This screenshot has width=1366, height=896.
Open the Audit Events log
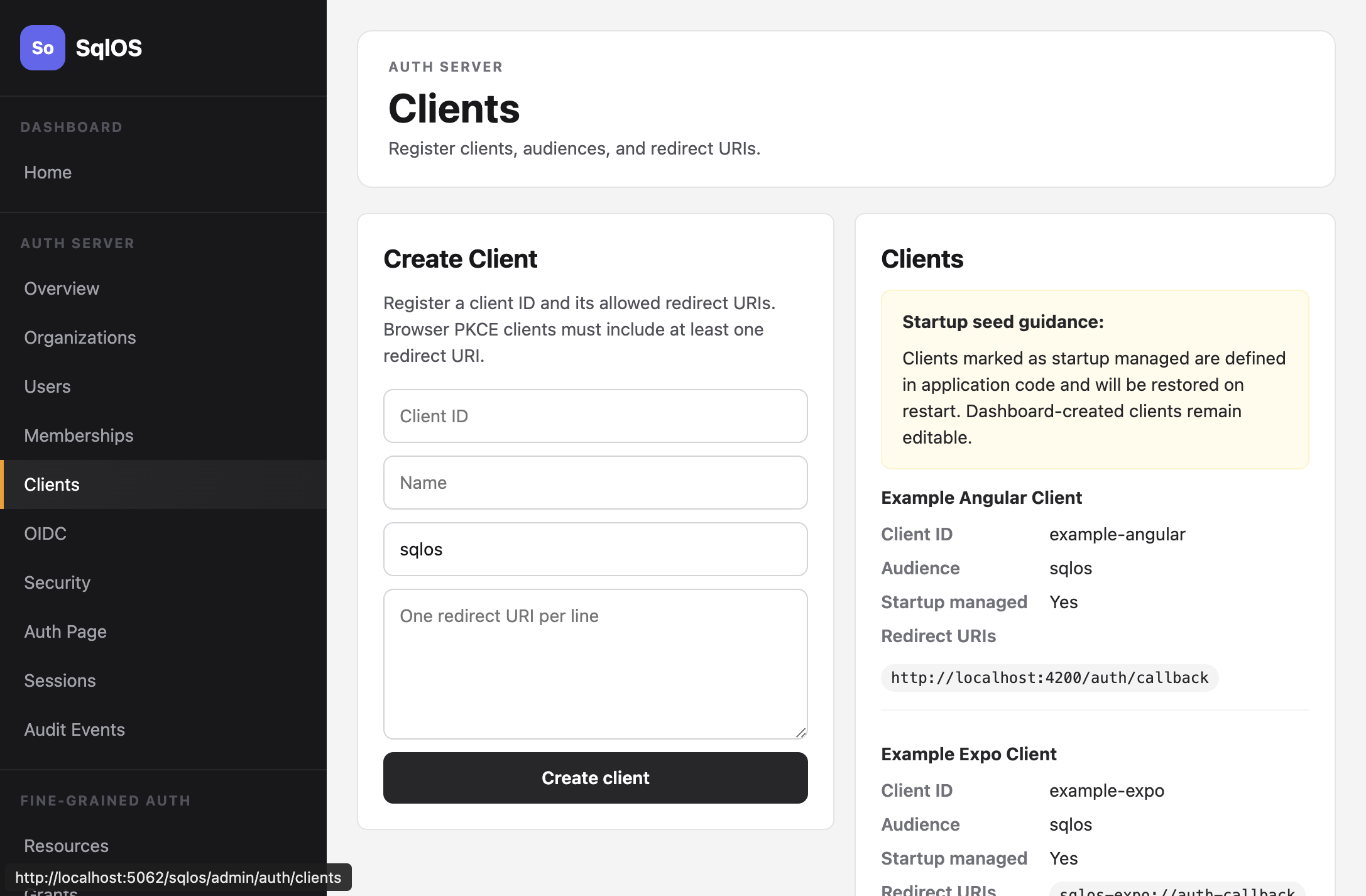click(74, 729)
